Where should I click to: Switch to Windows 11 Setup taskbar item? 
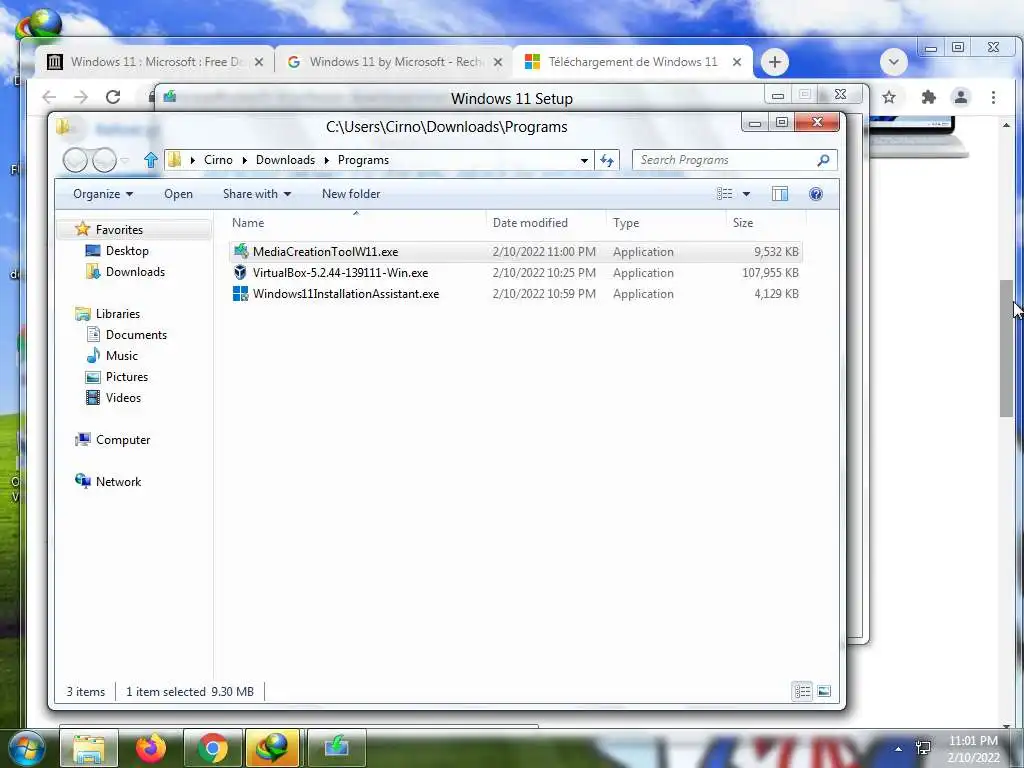click(x=336, y=748)
